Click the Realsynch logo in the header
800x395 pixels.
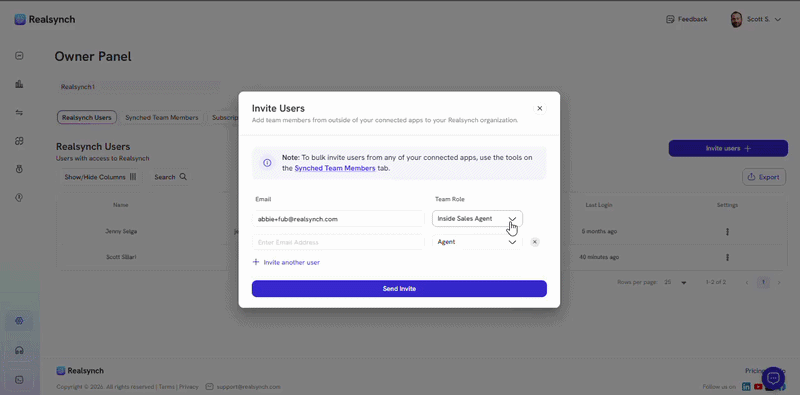click(x=45, y=19)
